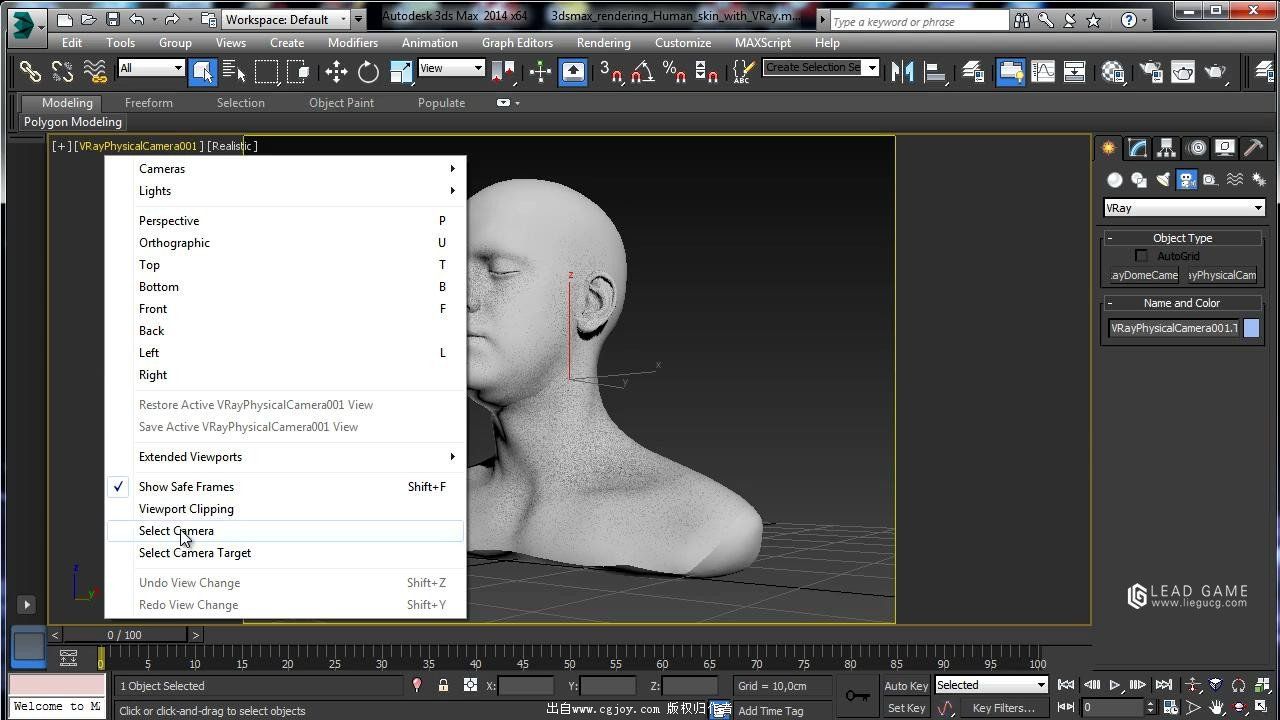Toggle Auto Key mode
Image resolution: width=1280 pixels, height=720 pixels.
pos(906,685)
